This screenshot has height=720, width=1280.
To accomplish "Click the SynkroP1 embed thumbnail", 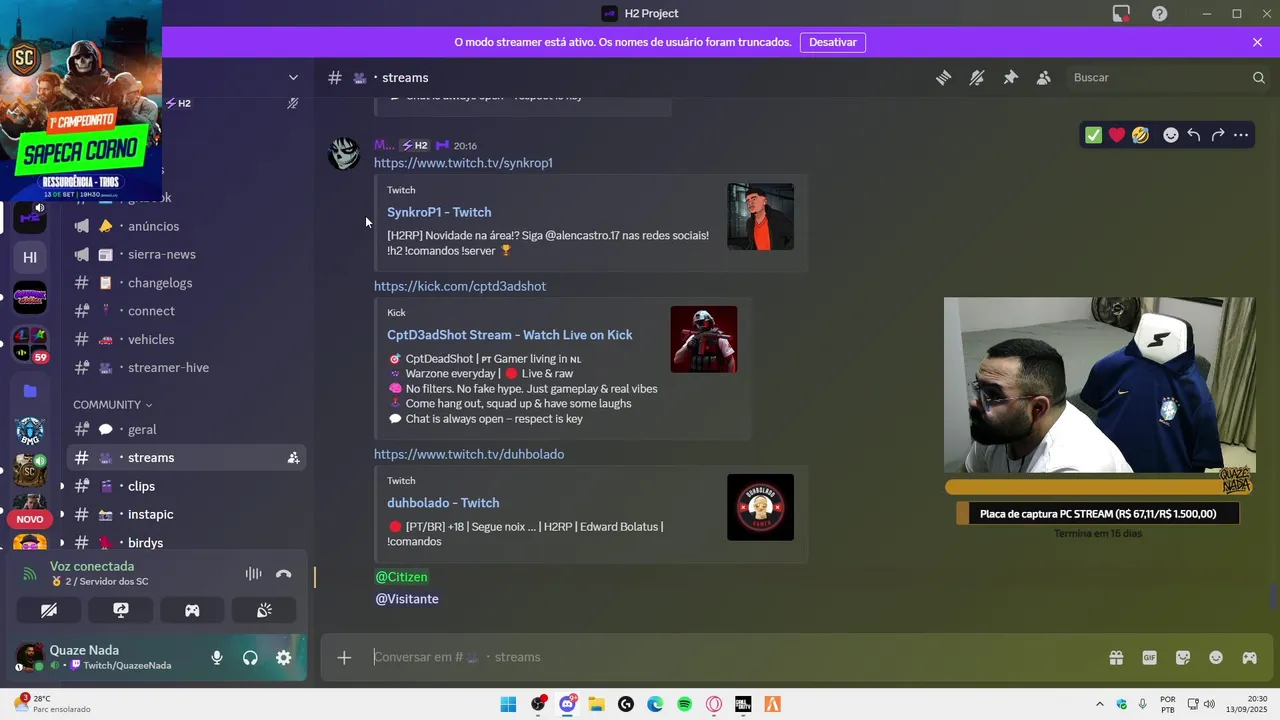I will 760,216.
